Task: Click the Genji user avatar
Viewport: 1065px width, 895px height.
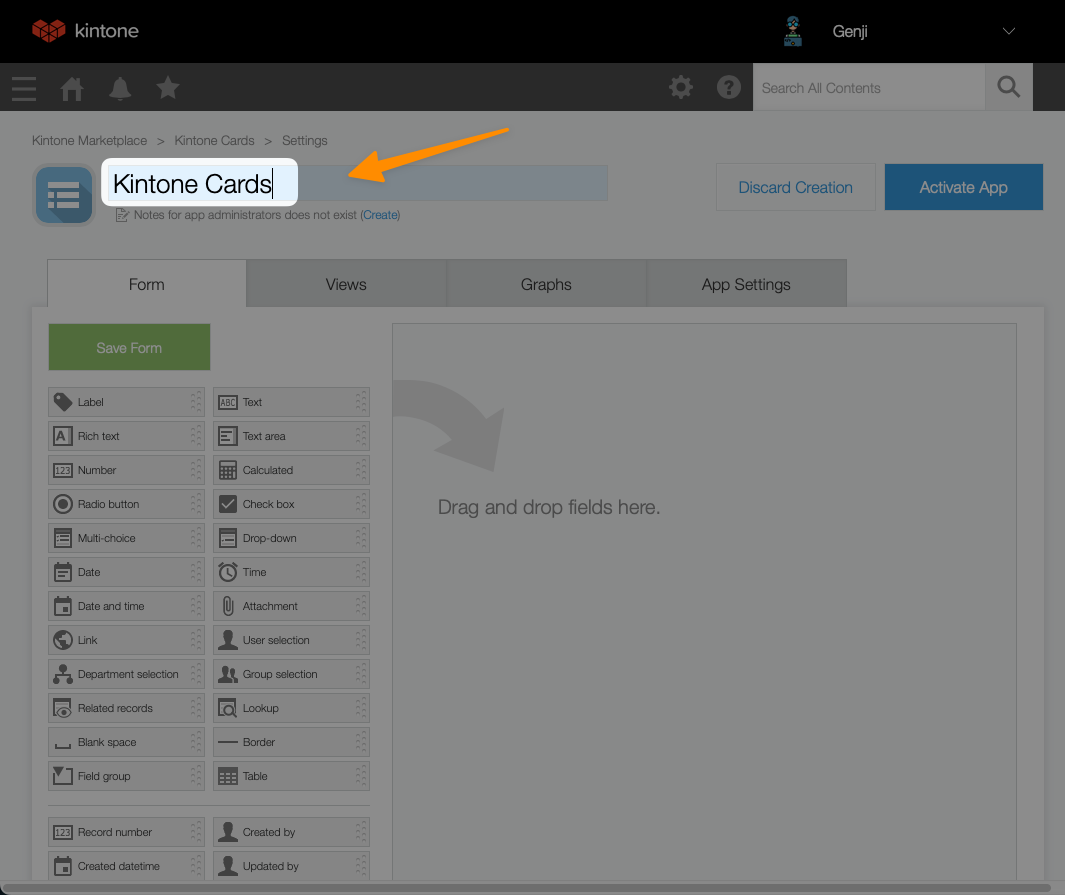Action: 793,31
